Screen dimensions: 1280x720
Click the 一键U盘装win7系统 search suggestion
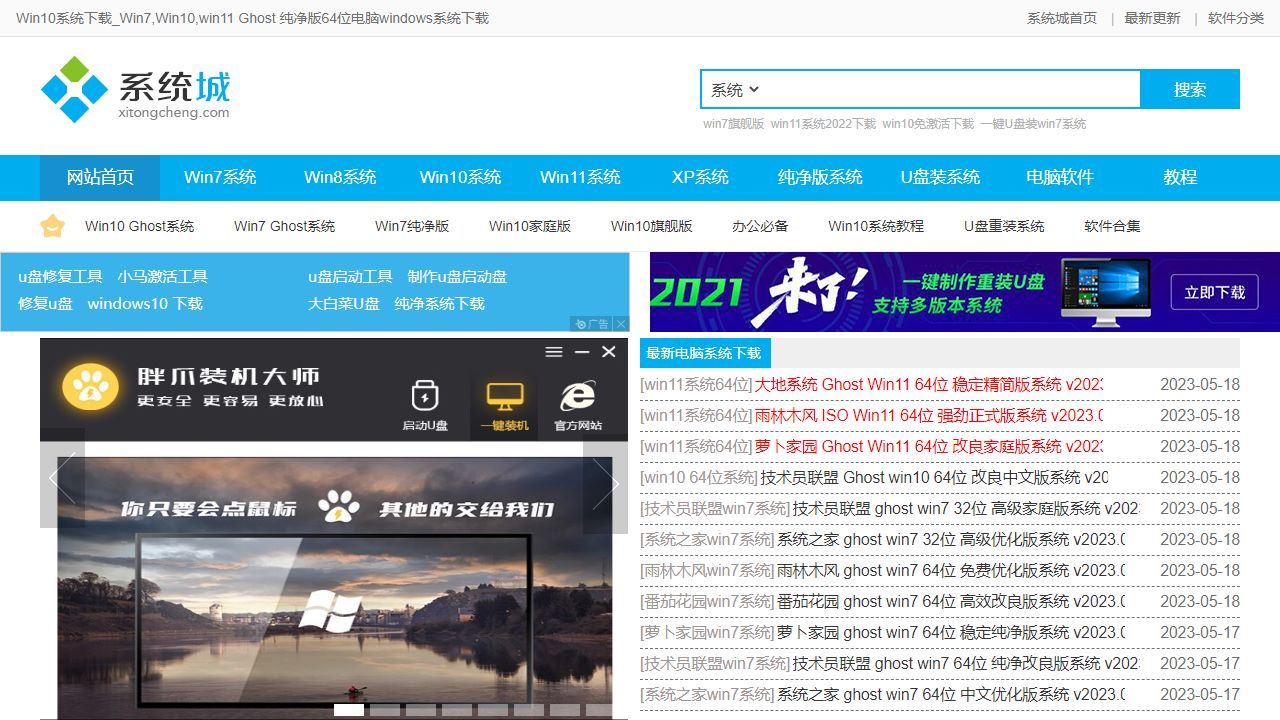point(1033,124)
